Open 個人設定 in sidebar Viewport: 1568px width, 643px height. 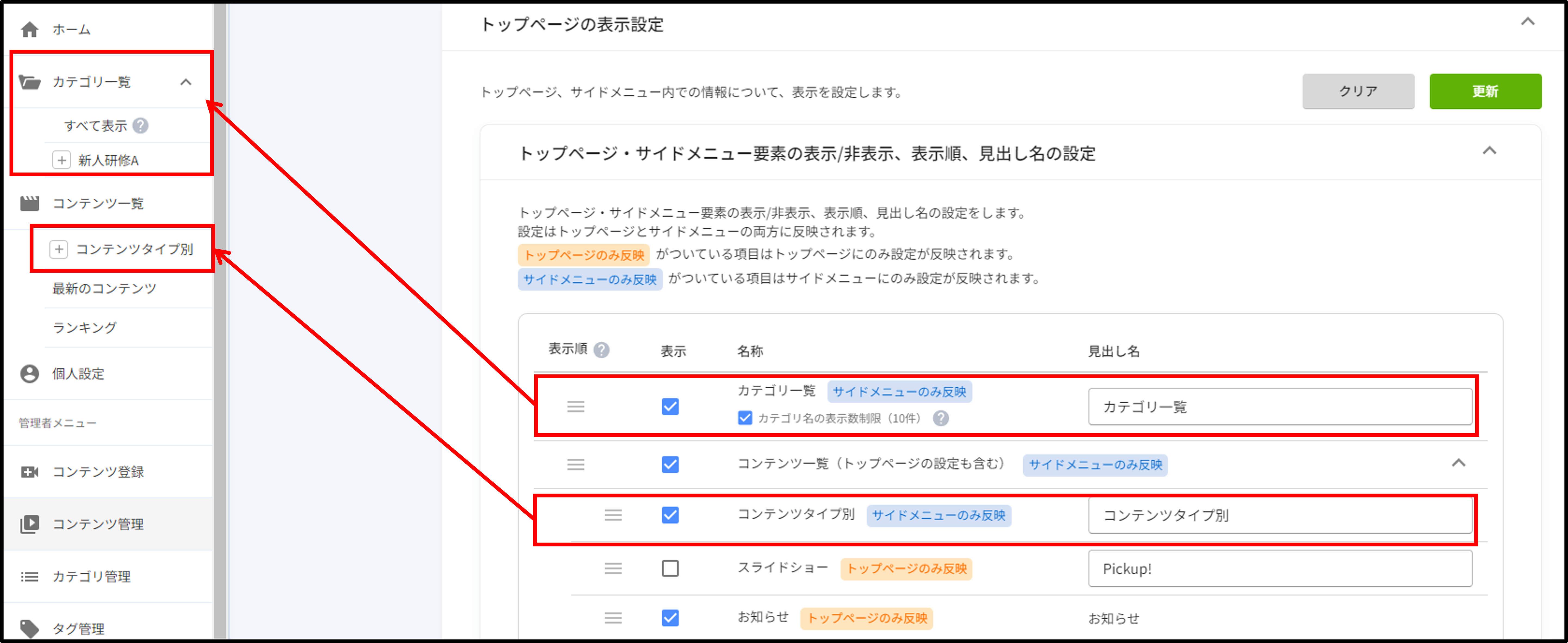point(79,374)
